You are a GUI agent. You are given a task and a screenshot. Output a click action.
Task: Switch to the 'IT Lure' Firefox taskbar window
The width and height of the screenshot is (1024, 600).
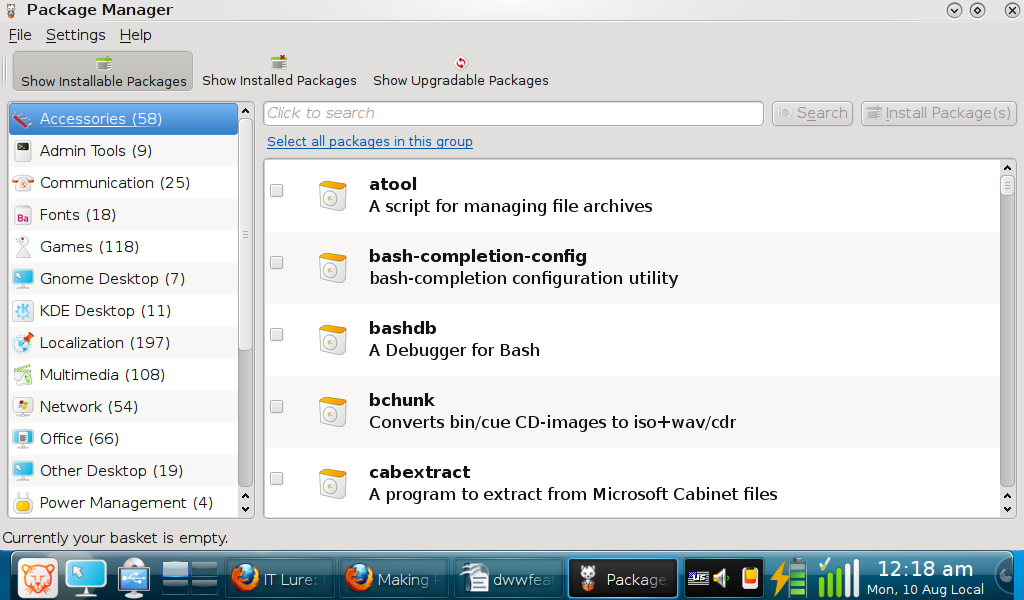coord(281,578)
